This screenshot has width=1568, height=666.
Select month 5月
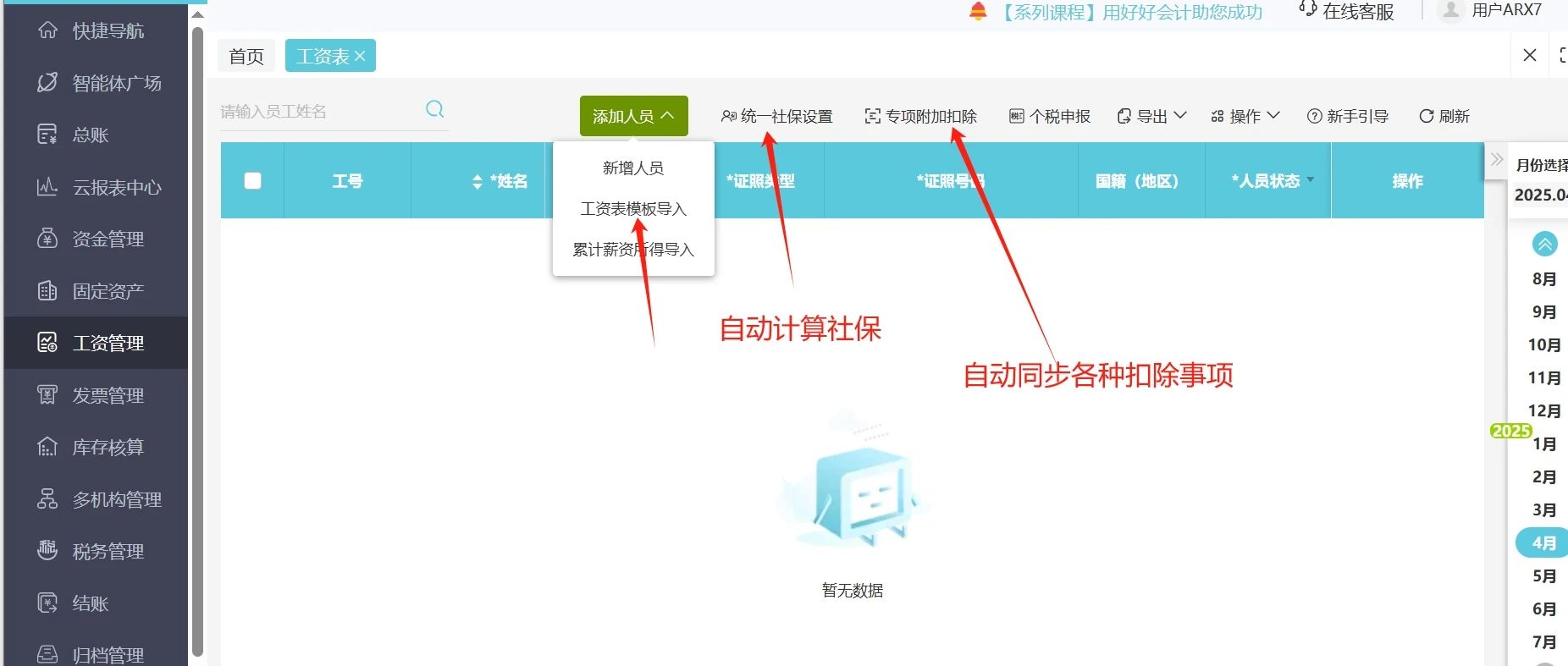click(x=1544, y=575)
